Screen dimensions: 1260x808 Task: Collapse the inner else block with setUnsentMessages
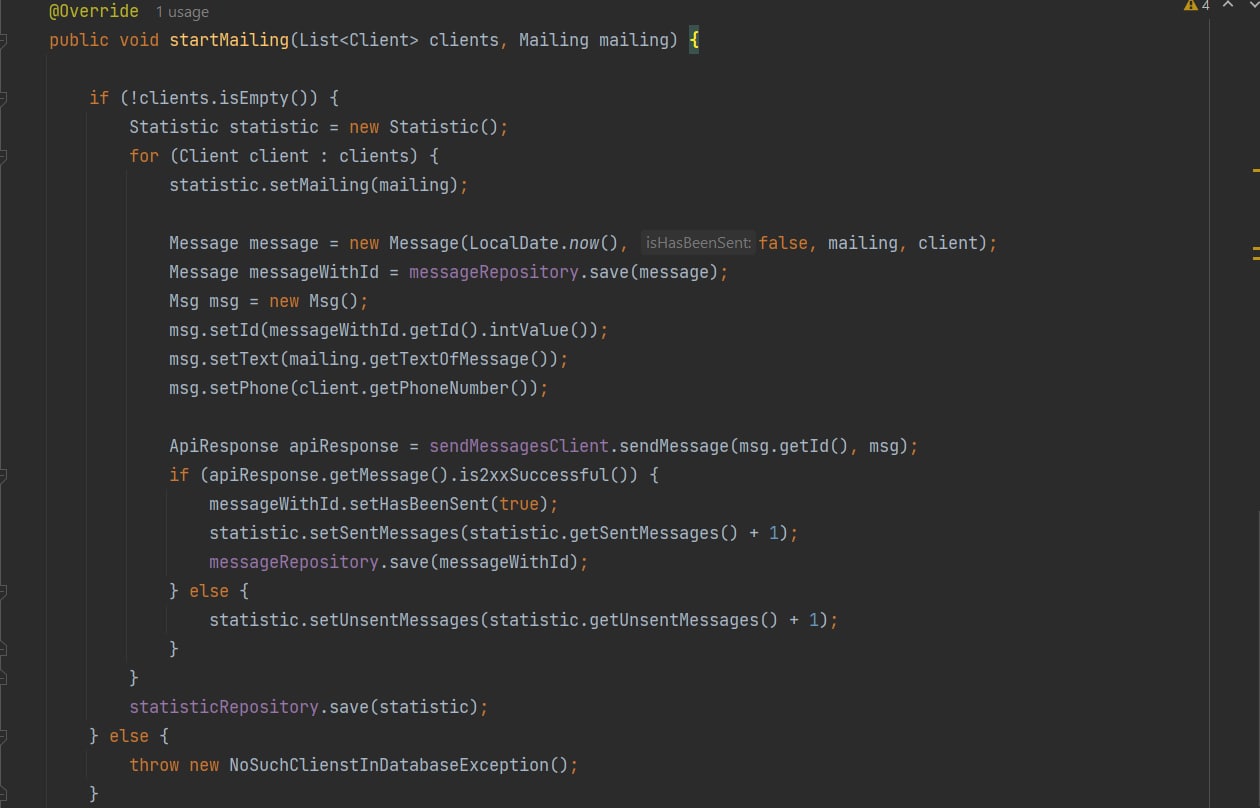coord(3,591)
